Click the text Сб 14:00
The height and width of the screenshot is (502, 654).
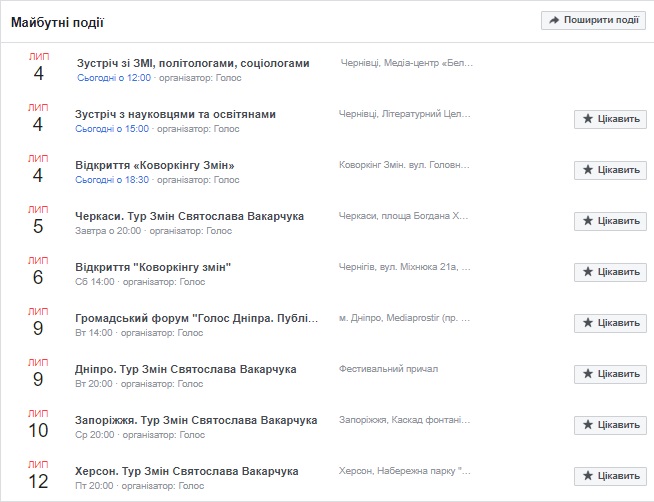[95, 282]
